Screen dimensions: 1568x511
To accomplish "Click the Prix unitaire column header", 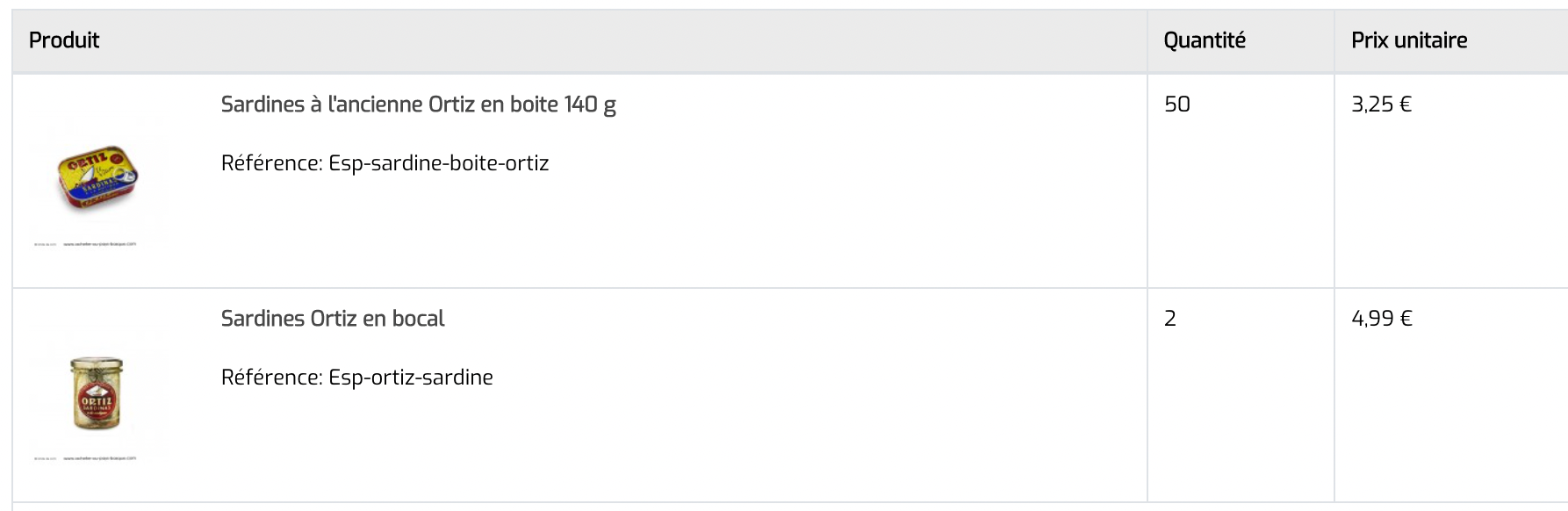I will click(1408, 40).
